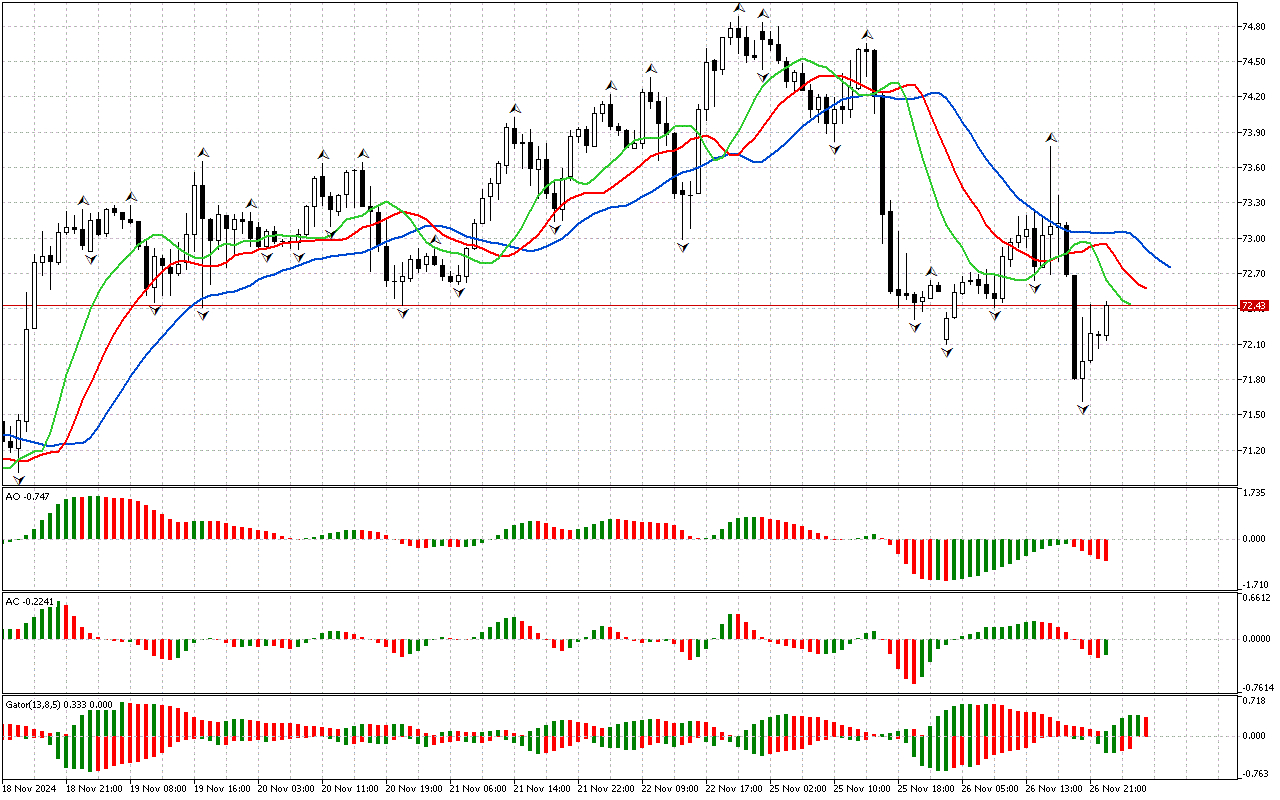Click the "25 Nov 02:00" time label
The width and height of the screenshot is (1280, 800).
[x=798, y=789]
